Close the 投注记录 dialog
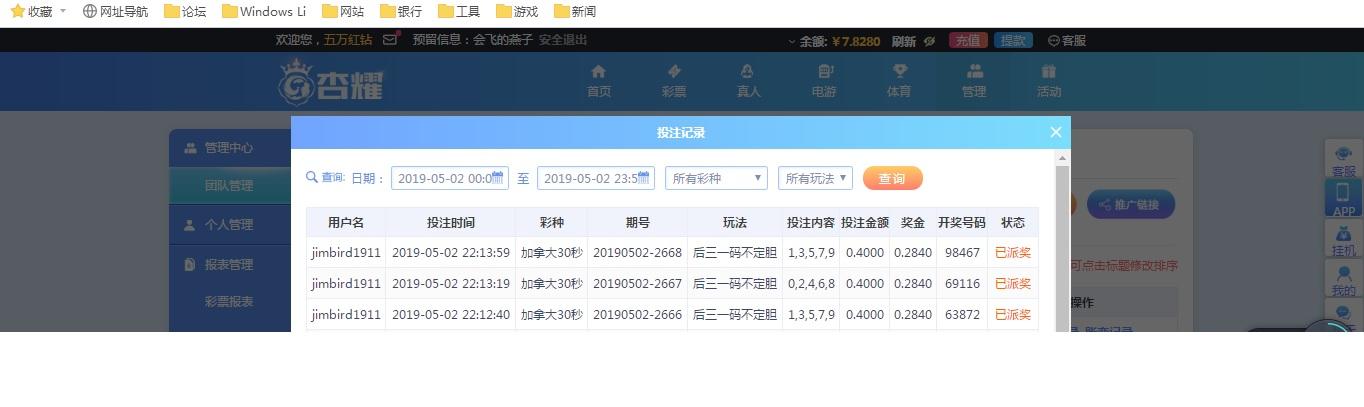1364x407 pixels. [1055, 132]
